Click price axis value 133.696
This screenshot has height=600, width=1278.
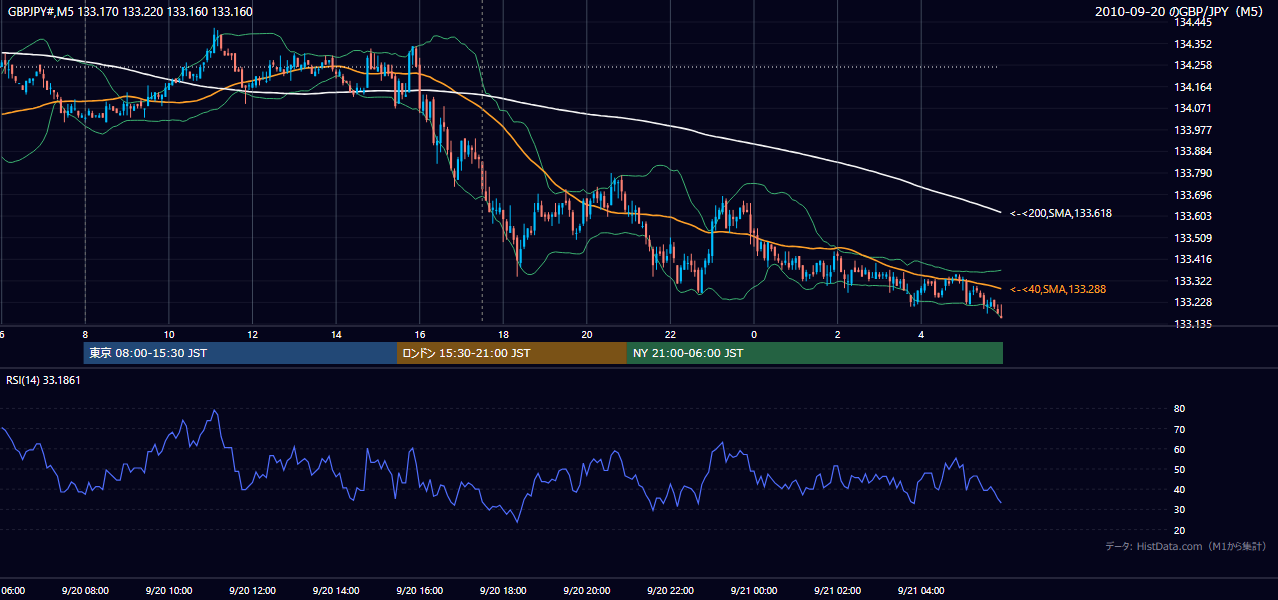point(1192,195)
